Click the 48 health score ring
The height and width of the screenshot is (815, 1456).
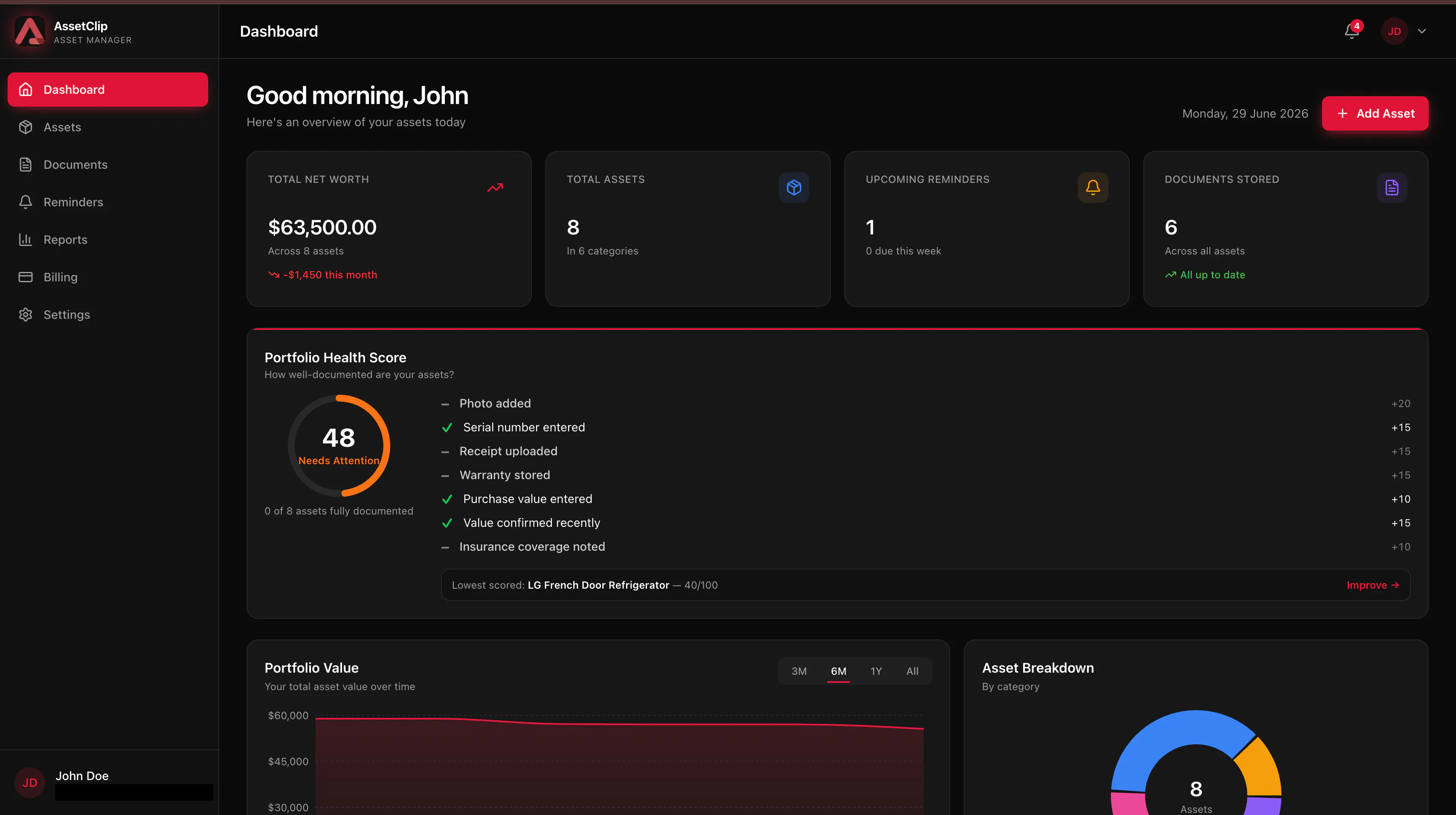click(339, 445)
